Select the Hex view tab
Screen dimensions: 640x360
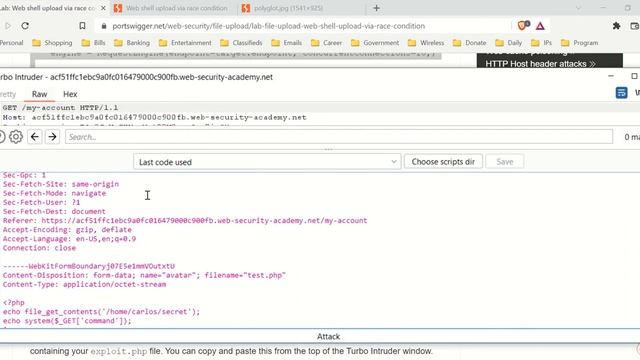(x=70, y=94)
